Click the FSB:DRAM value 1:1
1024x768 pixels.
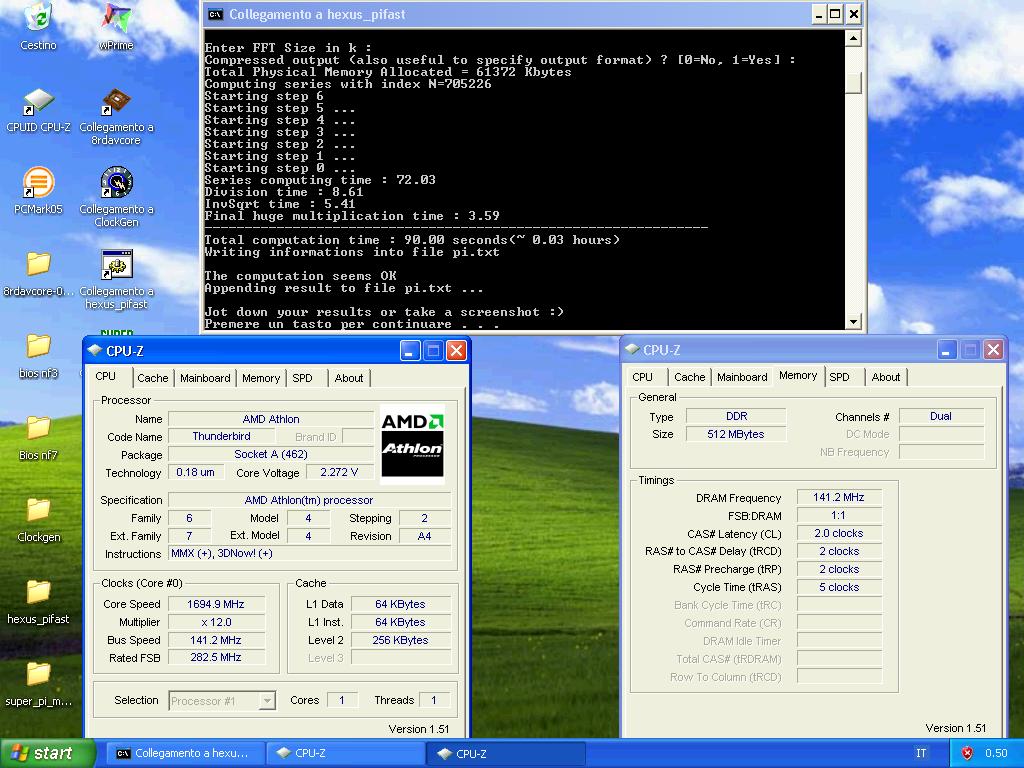[x=839, y=515]
